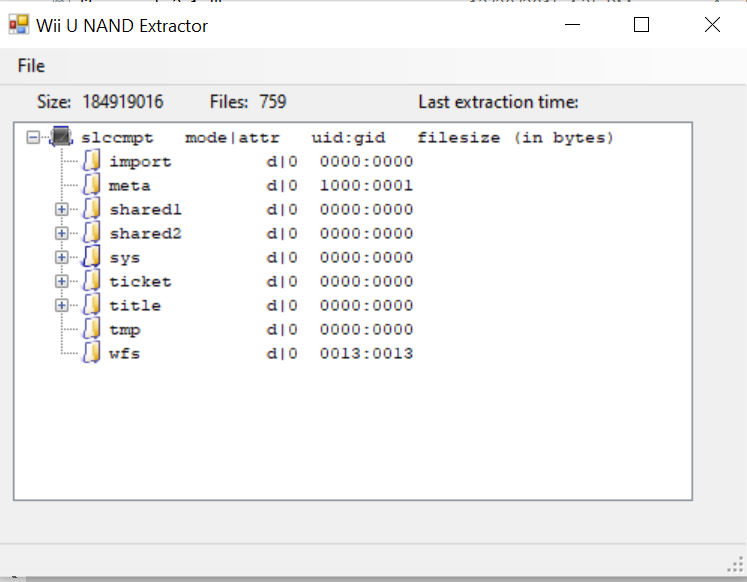Click the Size 184919016 value
747x582 pixels.
point(123,102)
